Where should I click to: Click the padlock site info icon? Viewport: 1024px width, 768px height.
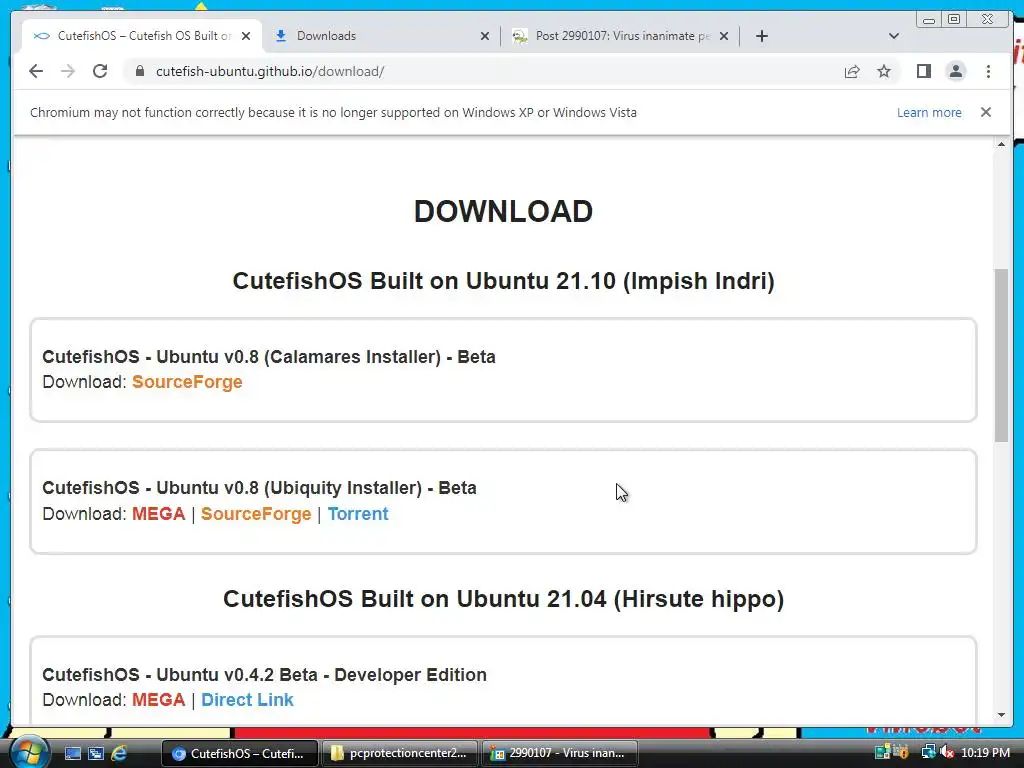tap(139, 71)
